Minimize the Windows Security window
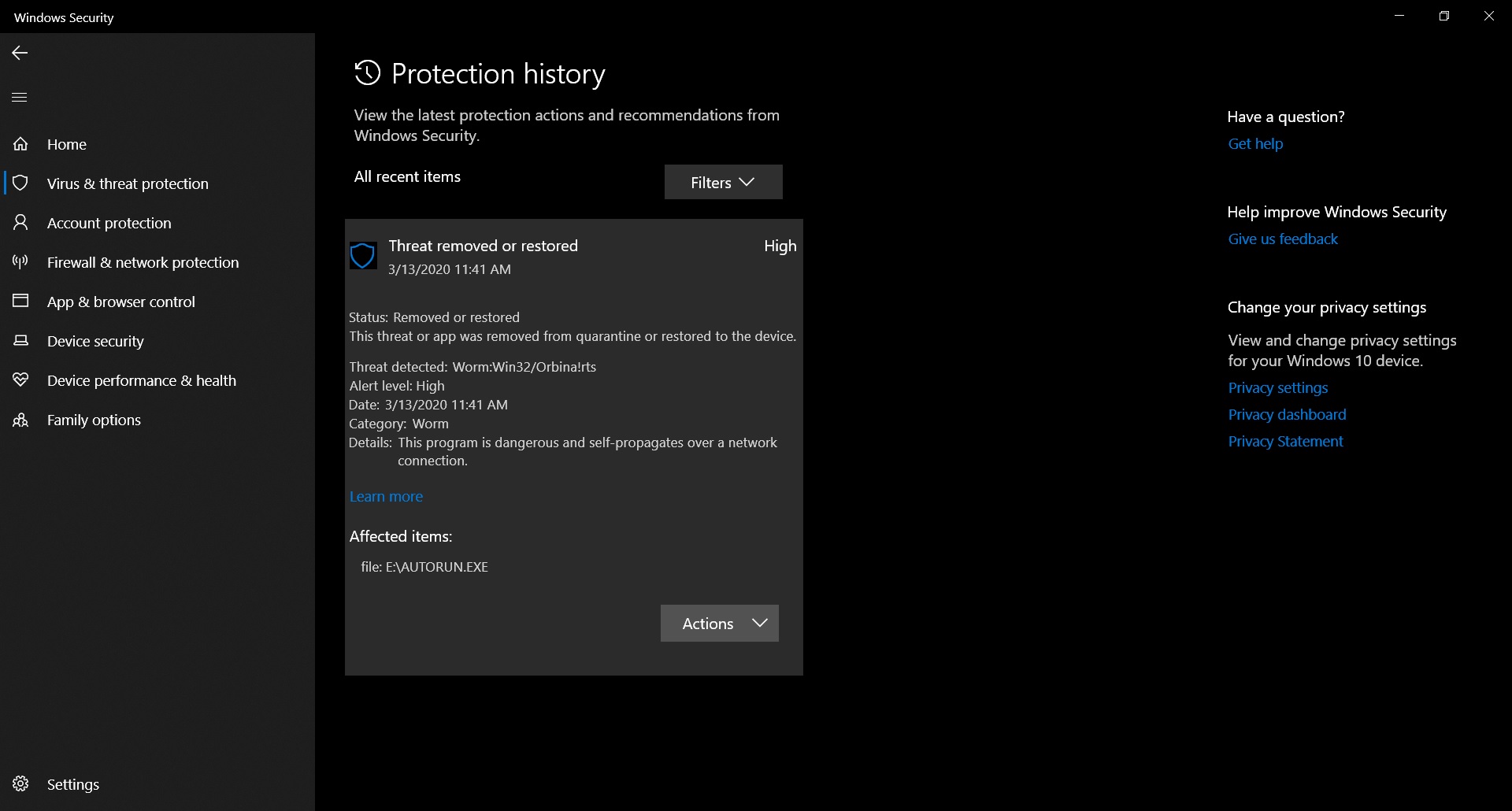The width and height of the screenshot is (1512, 811). [x=1399, y=16]
